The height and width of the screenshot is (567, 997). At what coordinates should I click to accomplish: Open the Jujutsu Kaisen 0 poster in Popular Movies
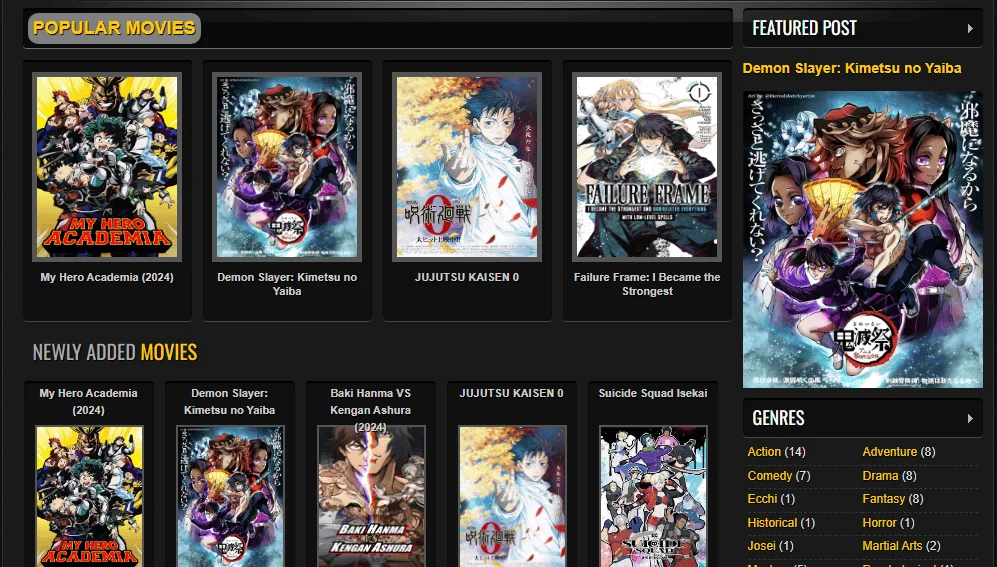[x=467, y=167]
